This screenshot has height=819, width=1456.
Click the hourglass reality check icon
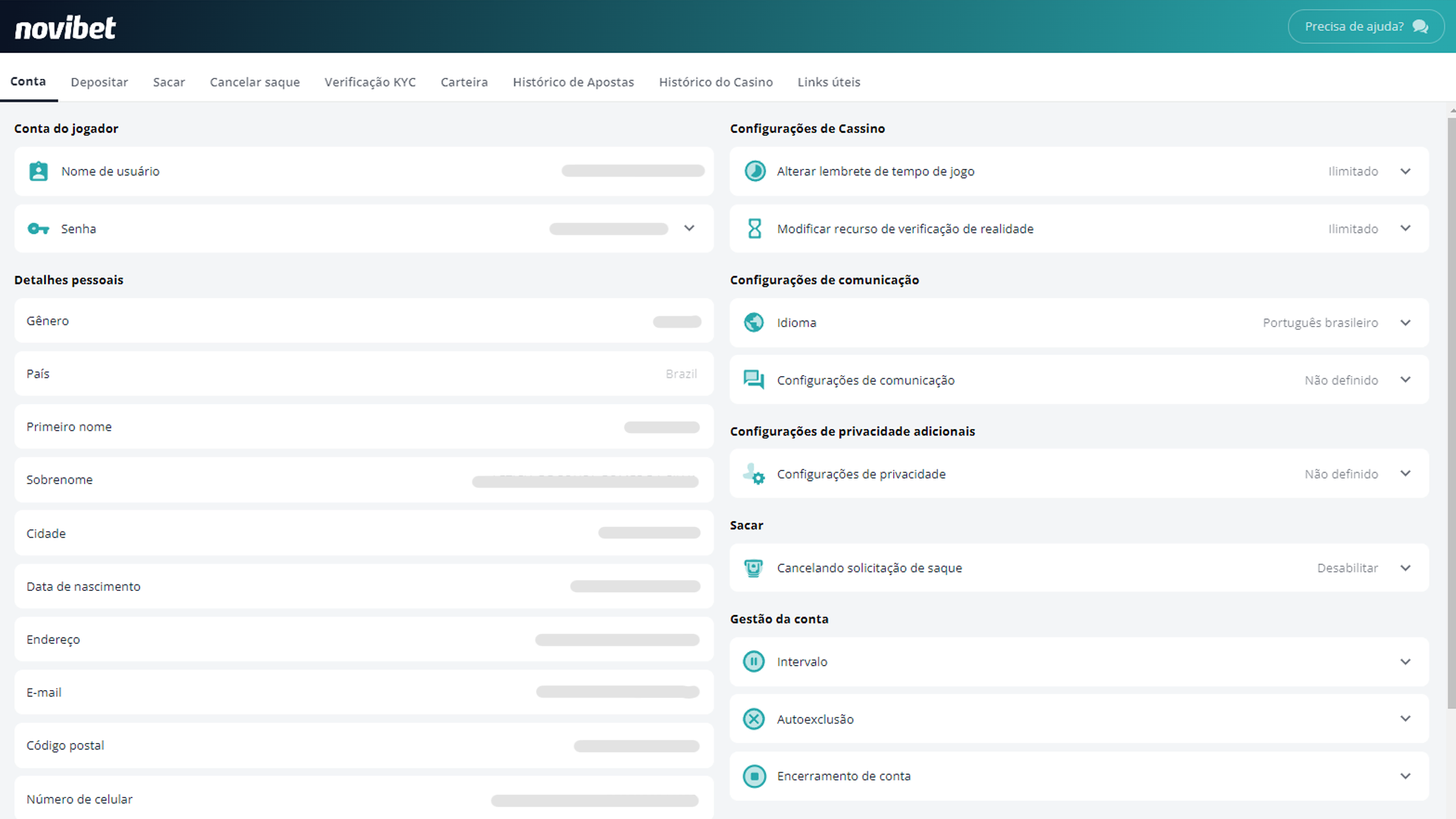point(754,229)
